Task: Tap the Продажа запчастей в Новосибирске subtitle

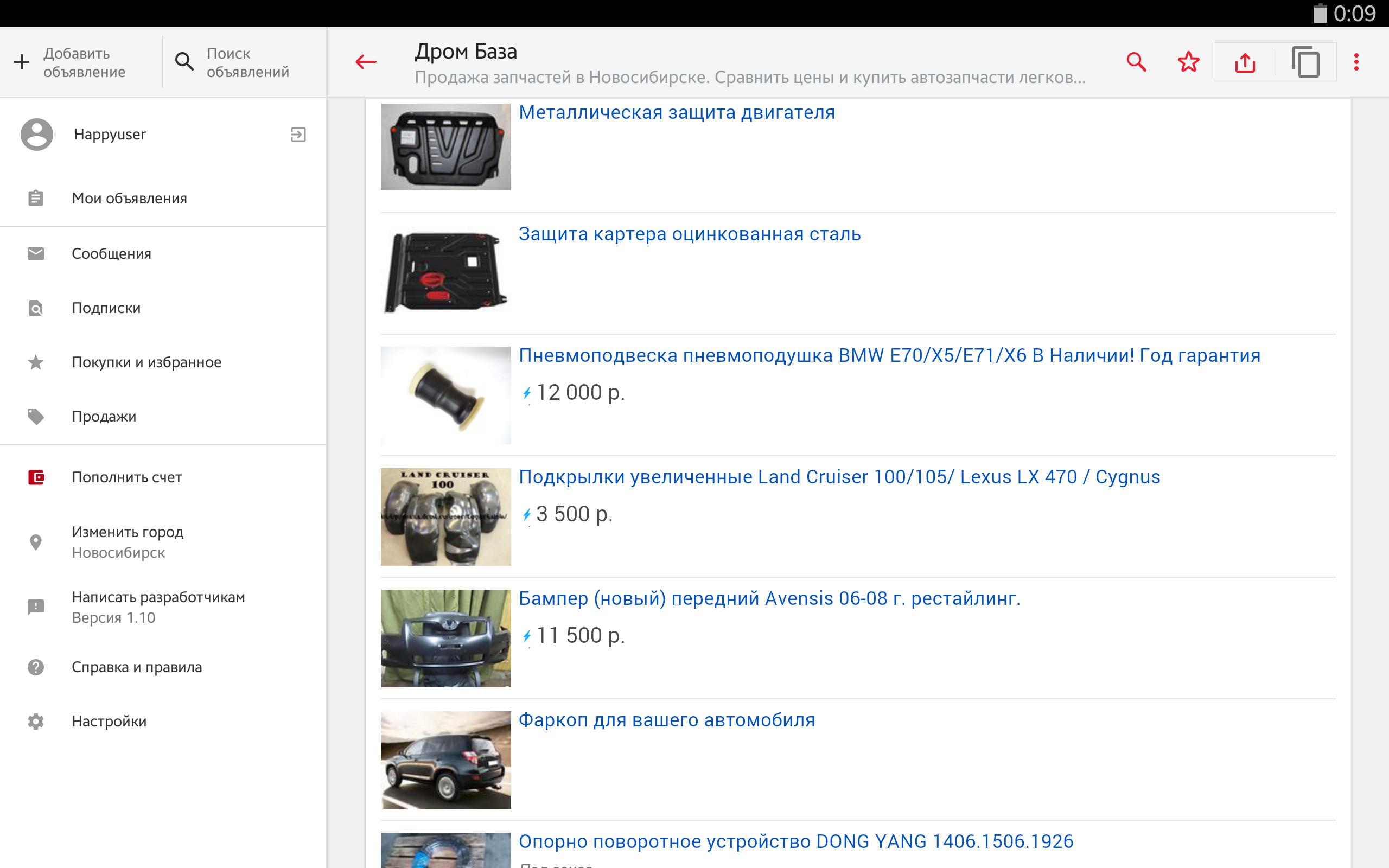Action: pos(750,78)
